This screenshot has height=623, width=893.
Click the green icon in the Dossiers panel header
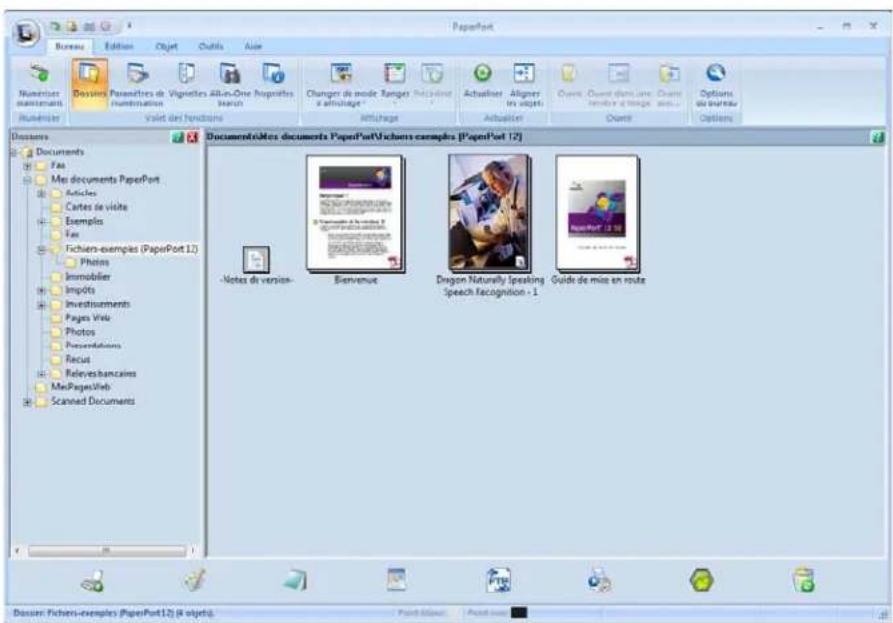click(x=178, y=137)
